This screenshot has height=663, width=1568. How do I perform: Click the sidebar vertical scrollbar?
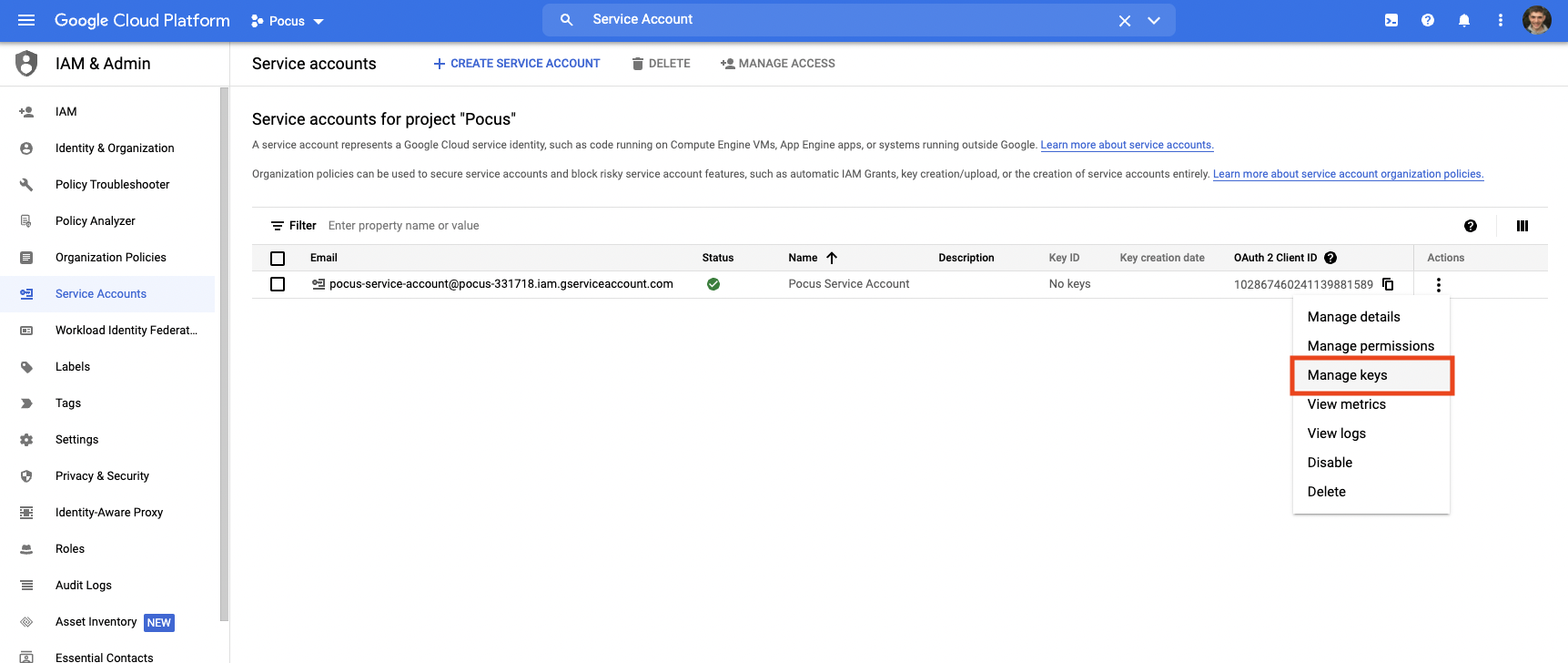[224, 355]
